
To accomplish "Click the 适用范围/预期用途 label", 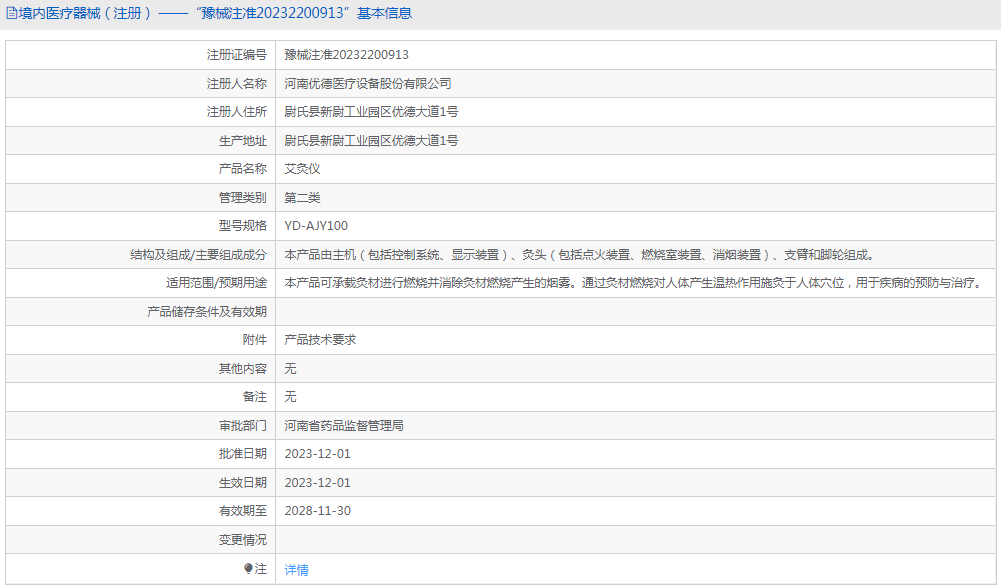I will [x=216, y=283].
